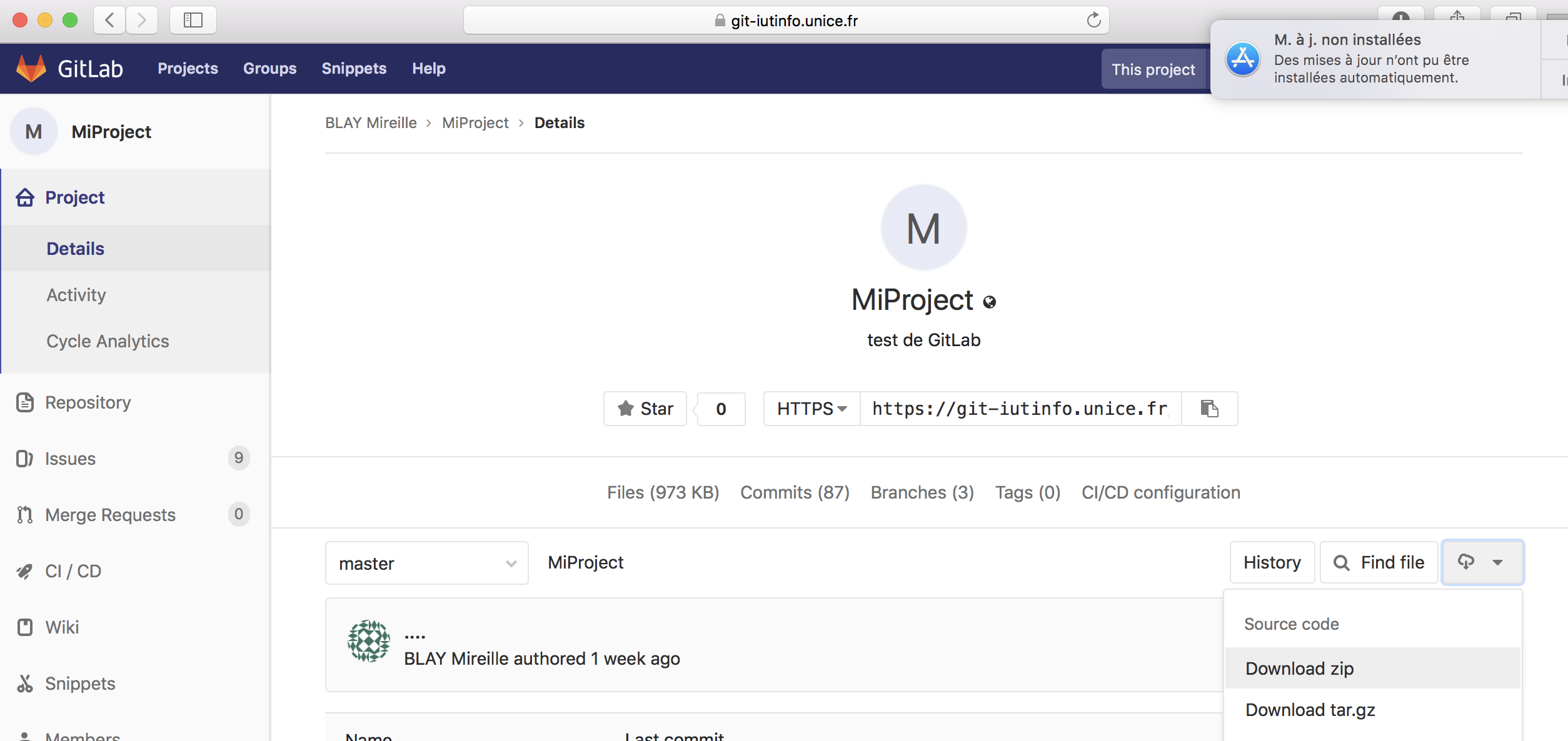Image resolution: width=1568 pixels, height=741 pixels.
Task: Star the MiProject repository
Action: (x=645, y=409)
